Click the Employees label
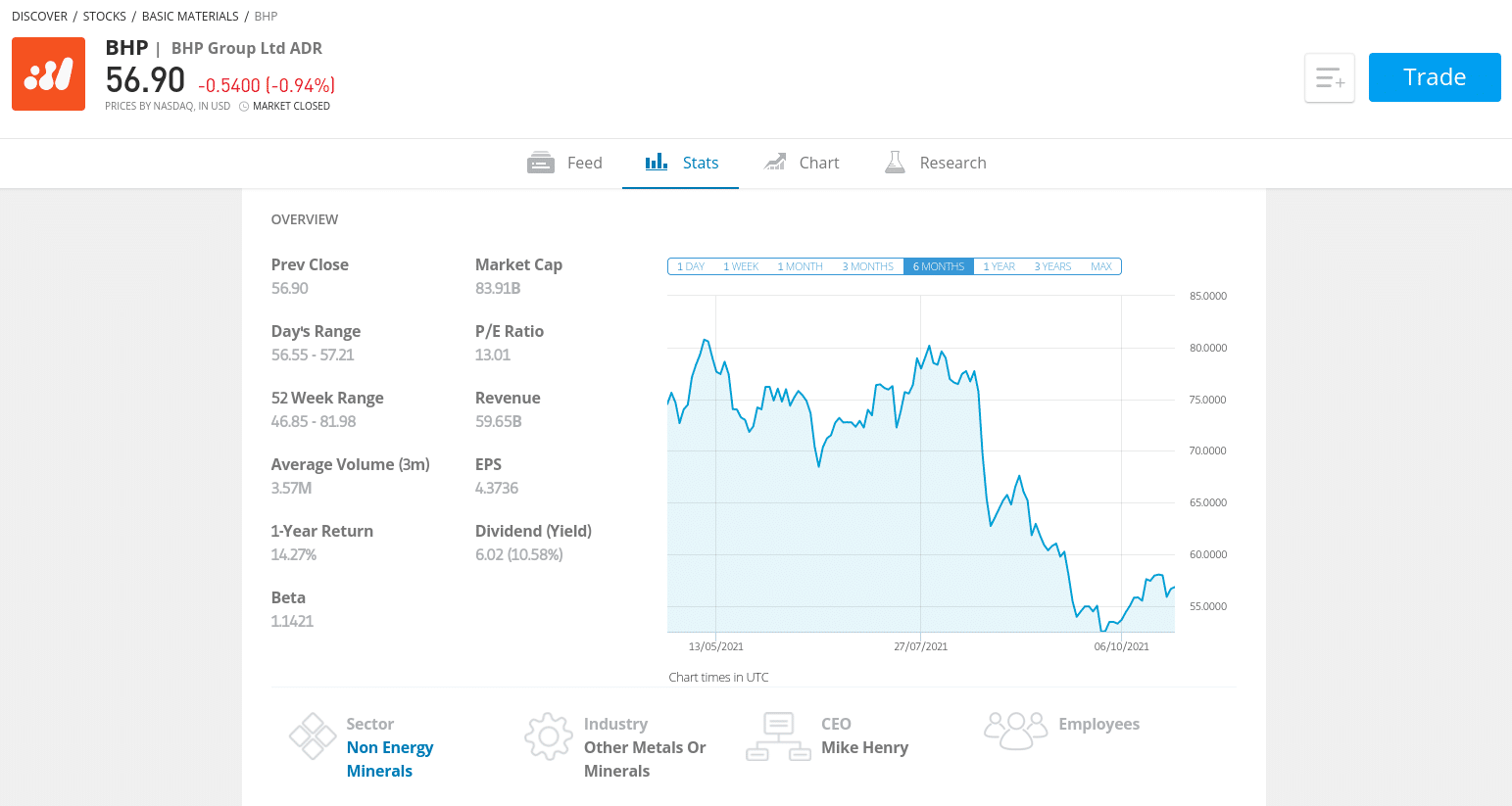The image size is (1512, 806). 1099,724
